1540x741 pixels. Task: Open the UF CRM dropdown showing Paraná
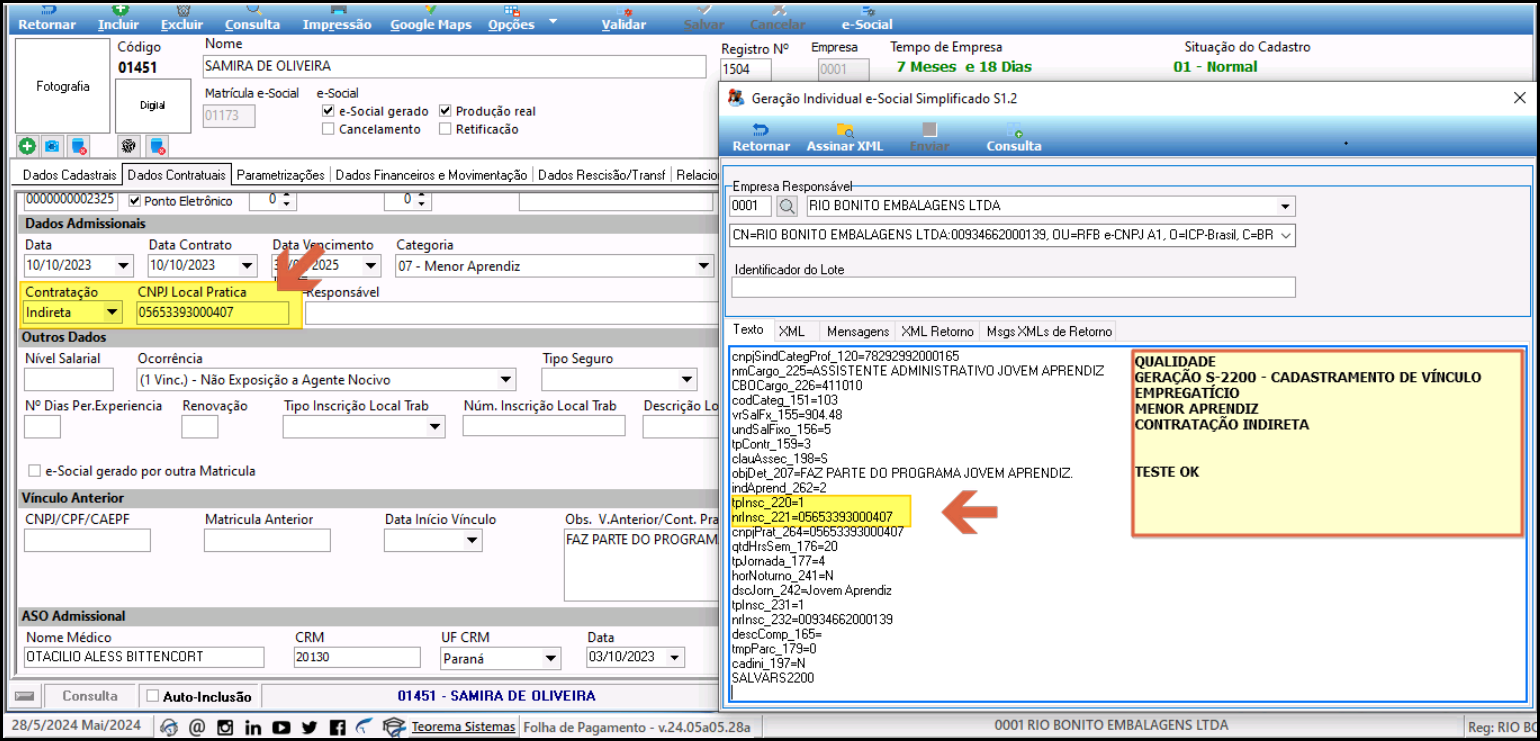coord(551,658)
